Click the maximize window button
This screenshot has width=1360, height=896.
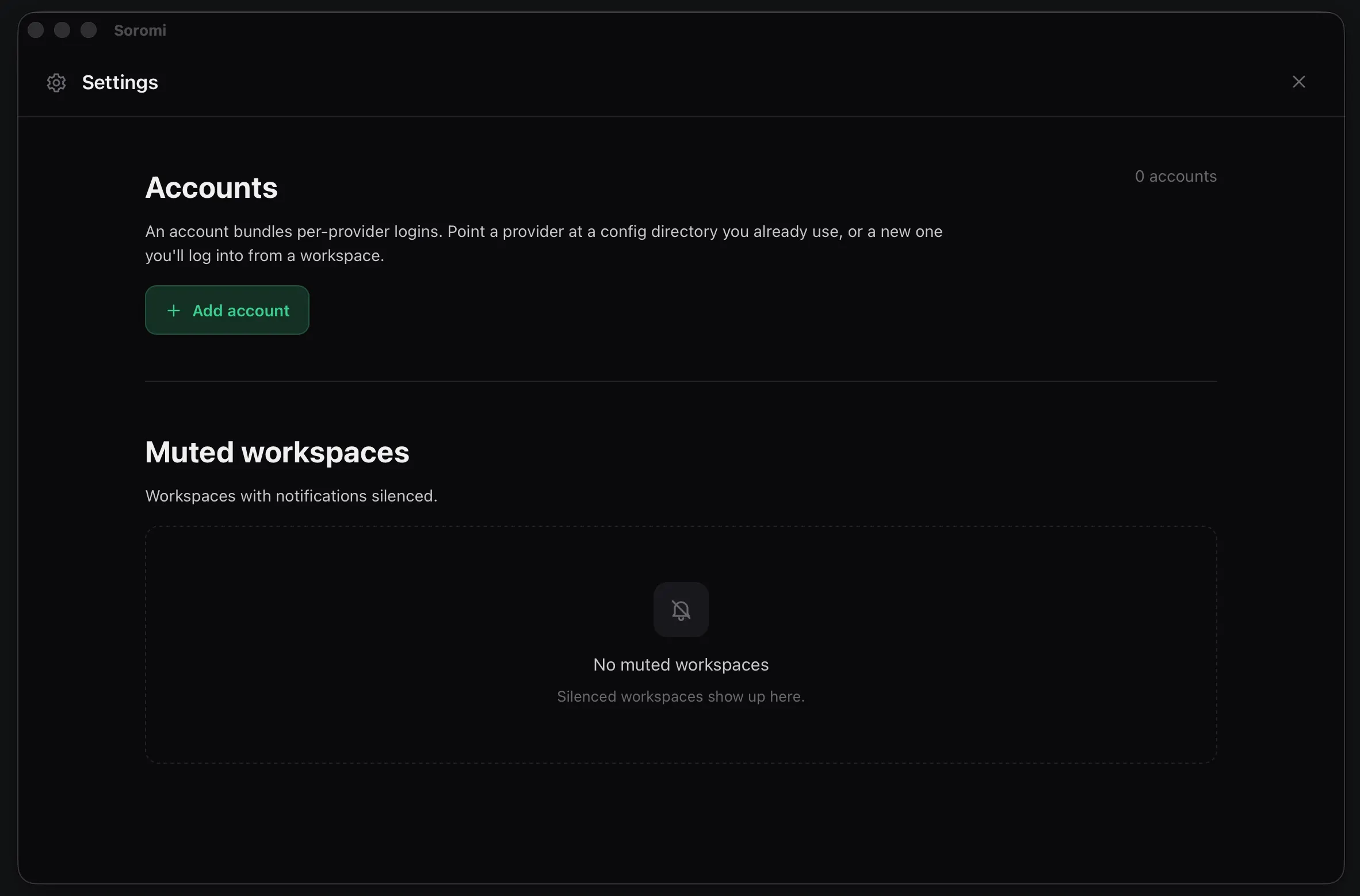89,30
